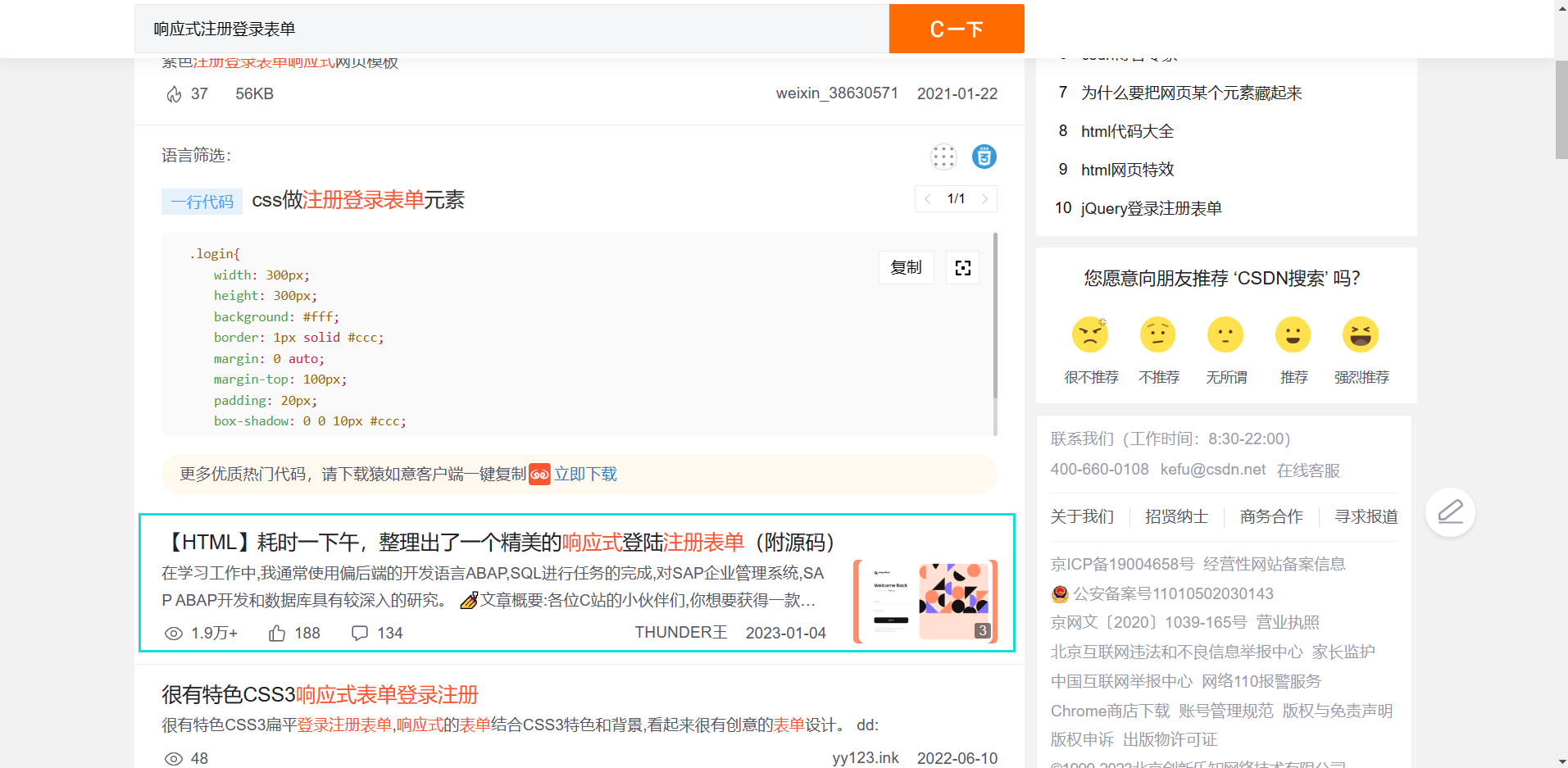Open 关于我们 footer link

pos(1082,516)
